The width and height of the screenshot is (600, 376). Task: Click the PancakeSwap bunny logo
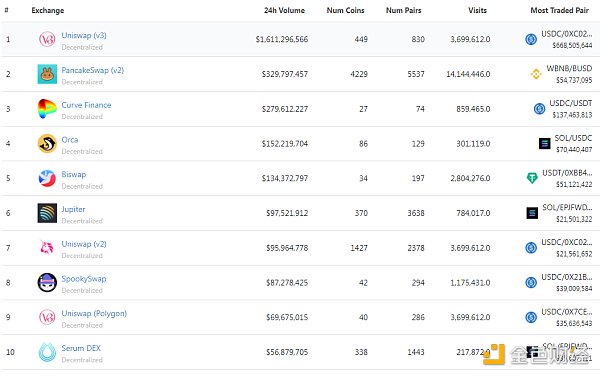(47, 74)
